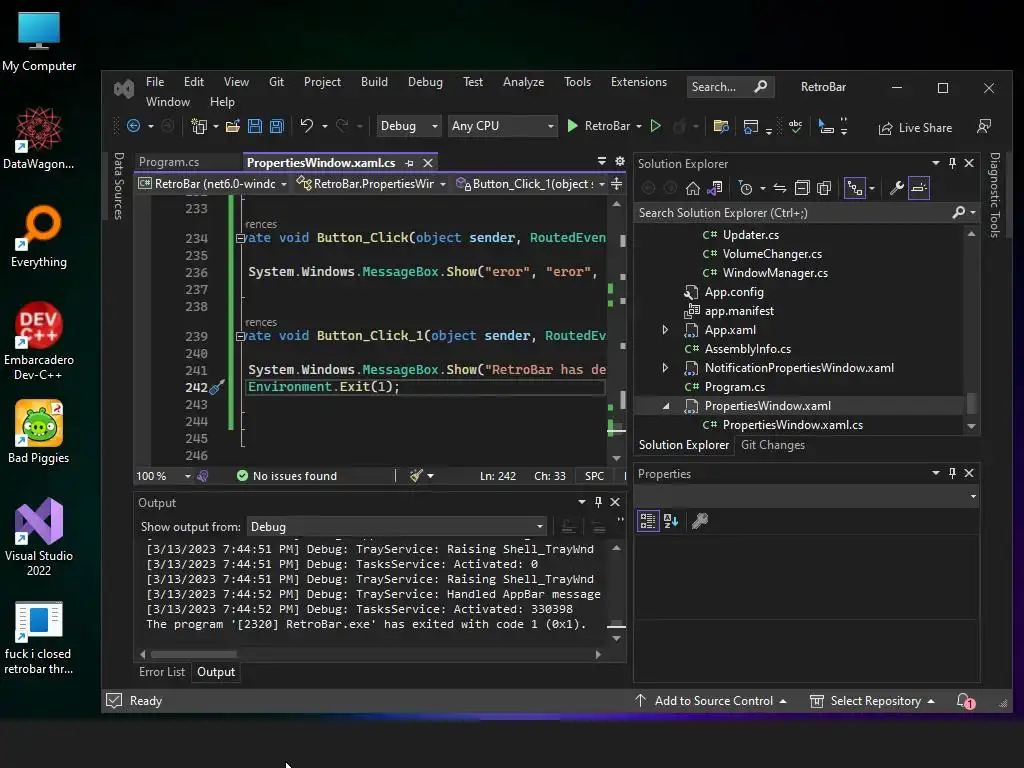Pin the Properties panel
The height and width of the screenshot is (768, 1024).
pos(952,473)
